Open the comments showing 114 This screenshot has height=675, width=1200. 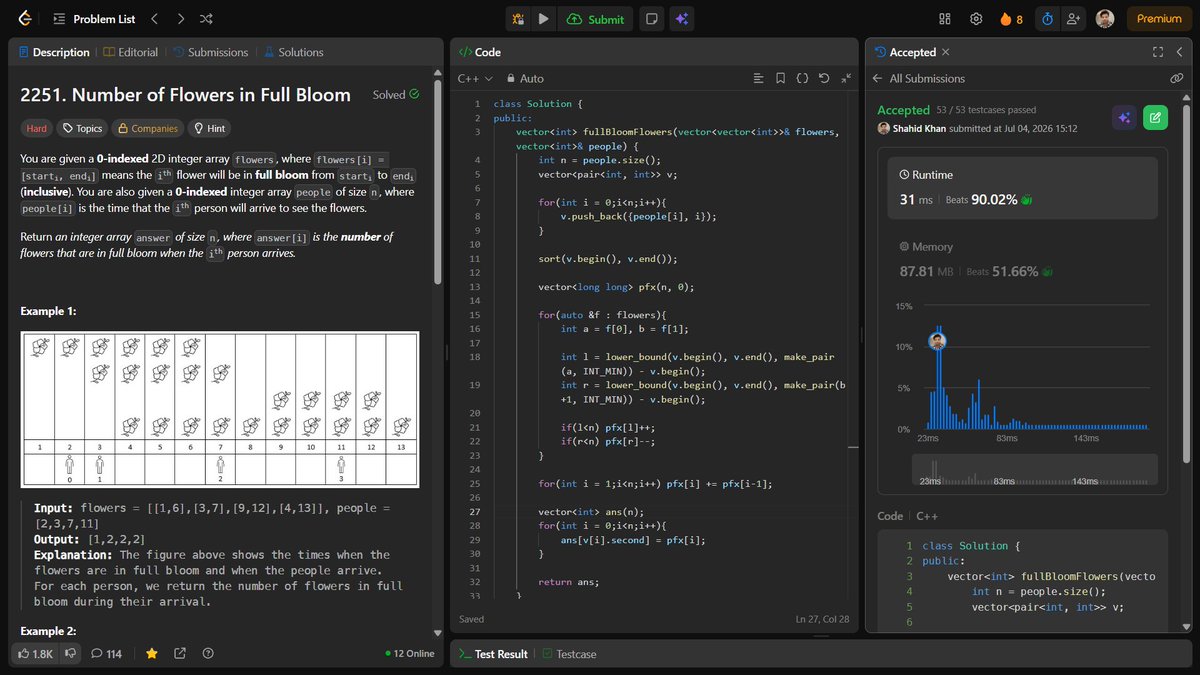point(106,653)
